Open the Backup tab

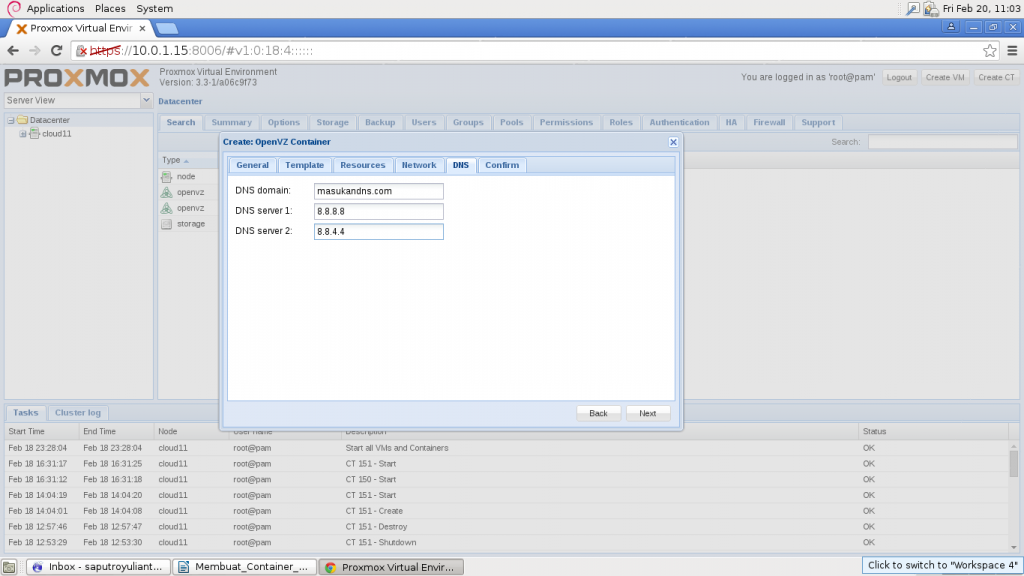tap(380, 123)
